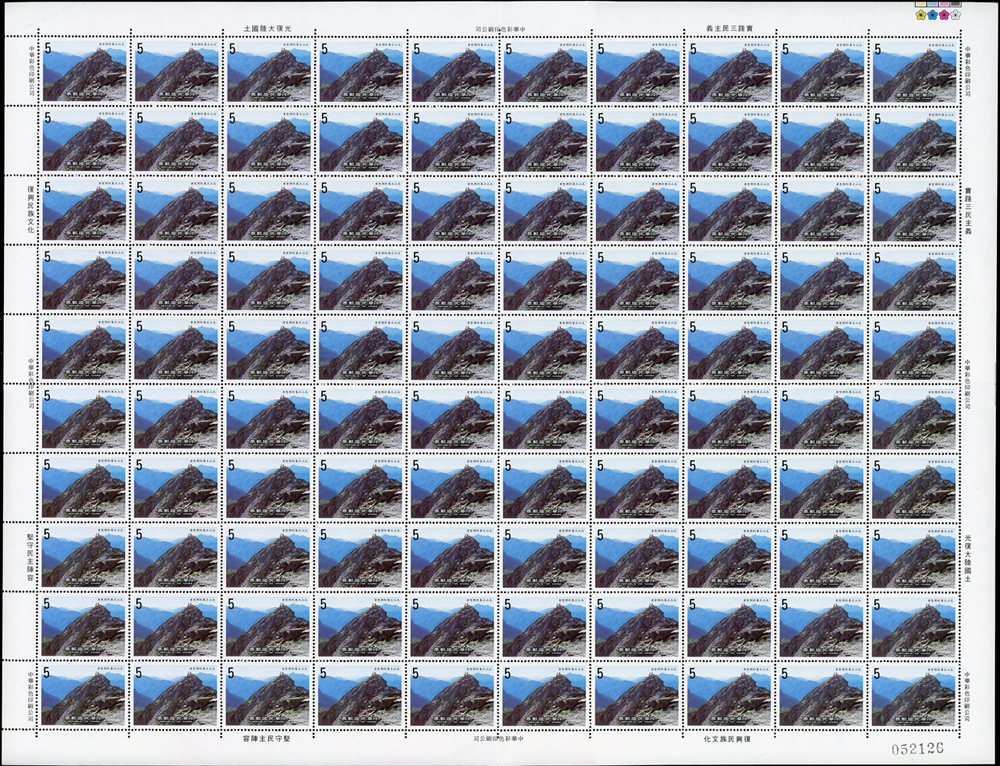Select the bottom-right stamp above serial number
The height and width of the screenshot is (766, 1000).
pos(914,695)
